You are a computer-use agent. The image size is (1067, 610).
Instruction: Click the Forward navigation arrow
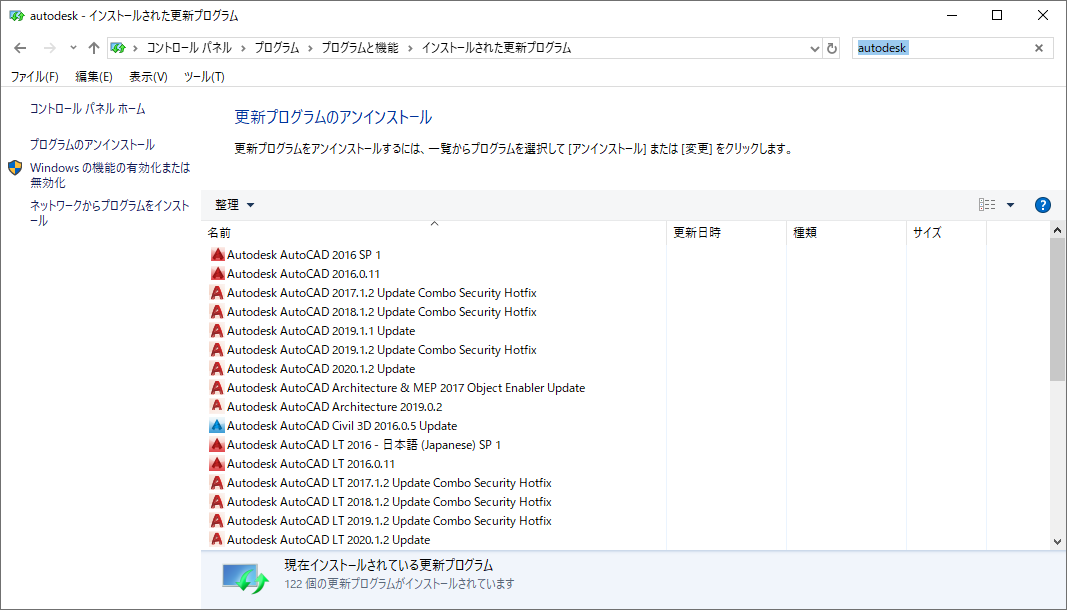coord(50,48)
